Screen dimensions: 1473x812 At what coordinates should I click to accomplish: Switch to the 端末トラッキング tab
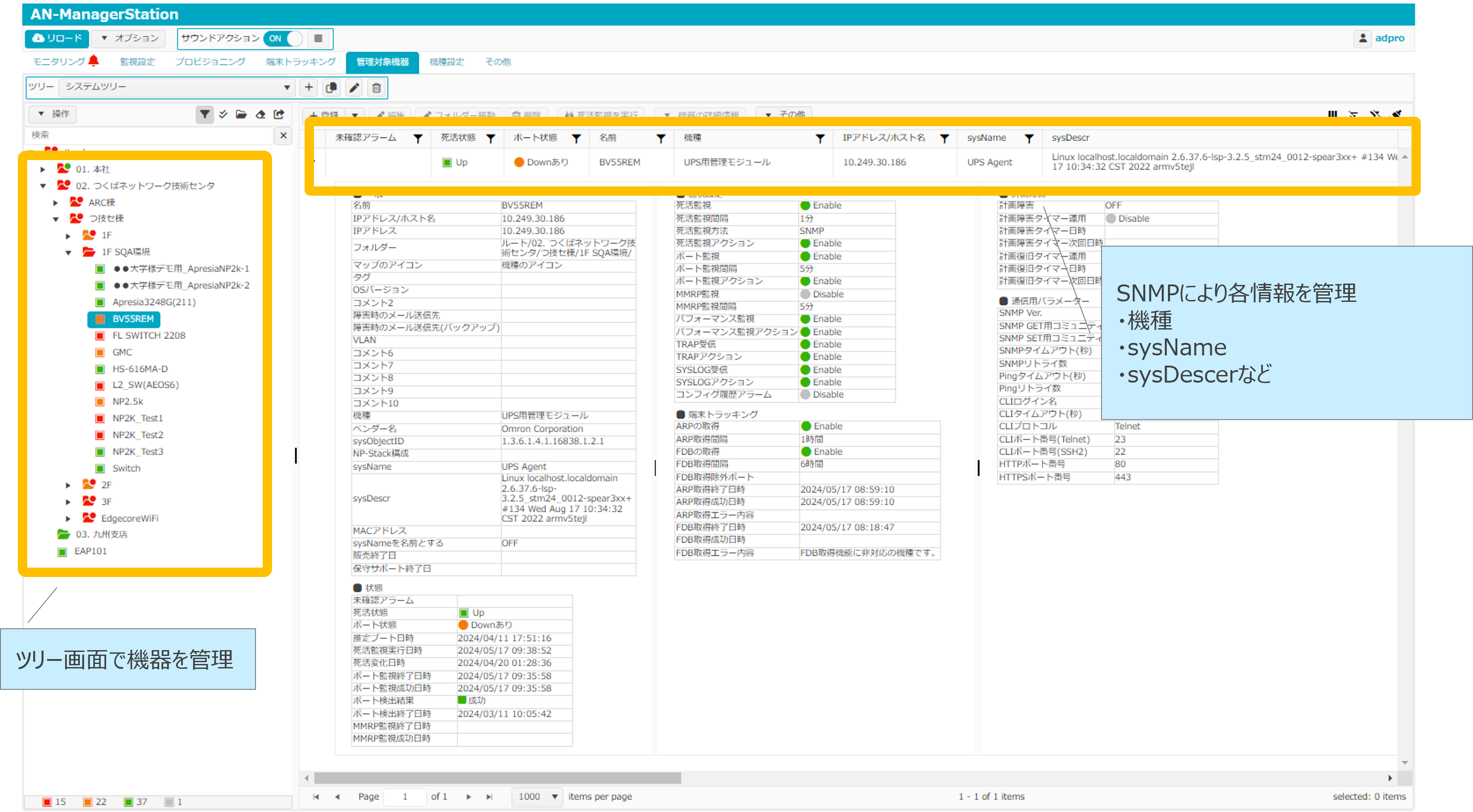pyautogui.click(x=300, y=62)
